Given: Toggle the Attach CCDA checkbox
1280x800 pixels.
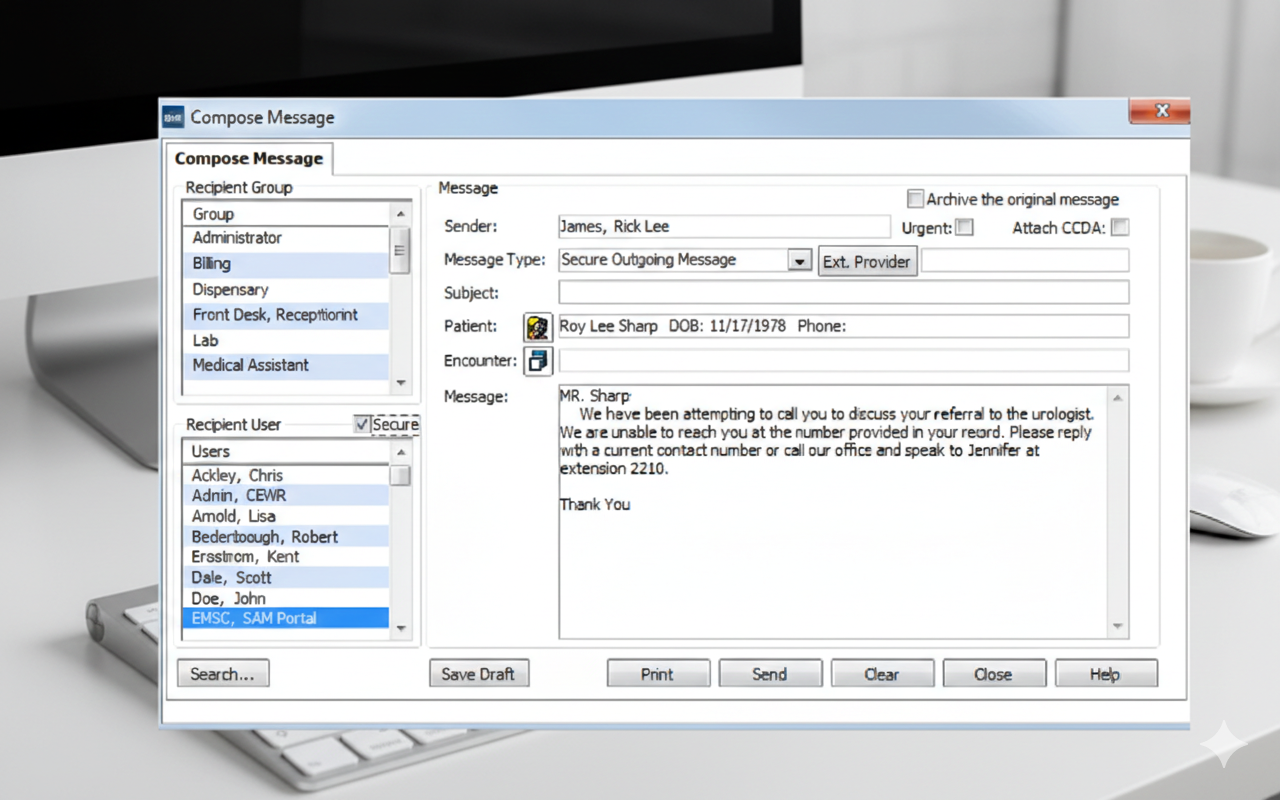Looking at the screenshot, I should (1120, 227).
